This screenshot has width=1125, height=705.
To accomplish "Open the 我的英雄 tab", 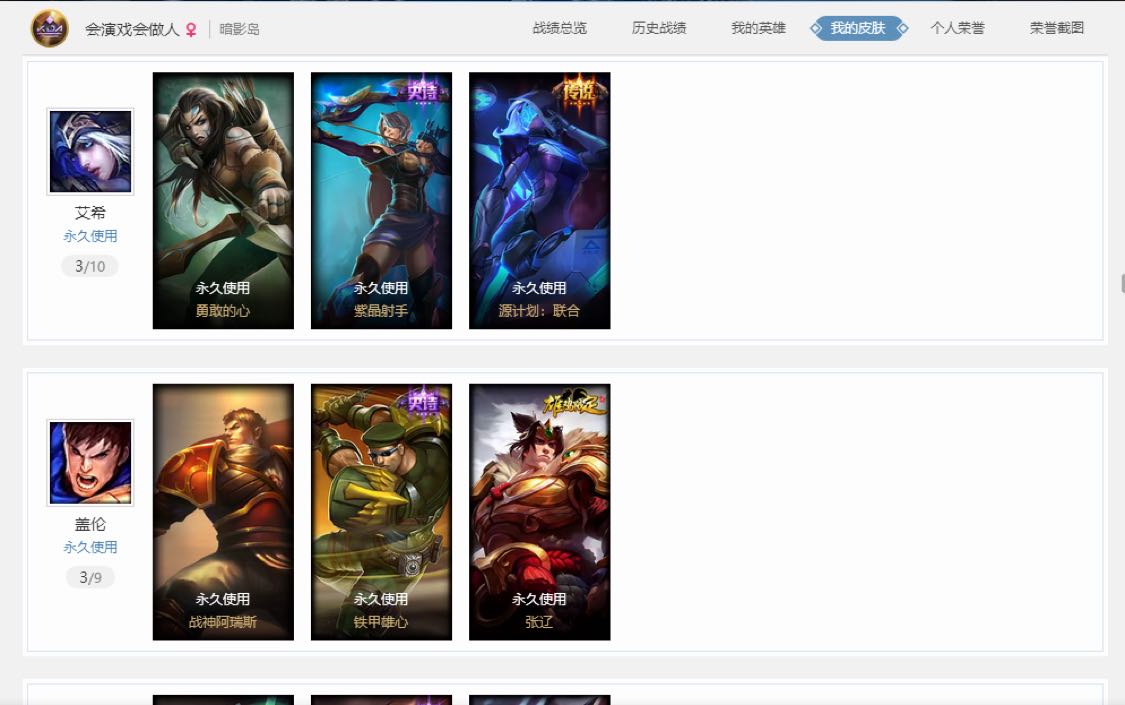I will click(758, 28).
